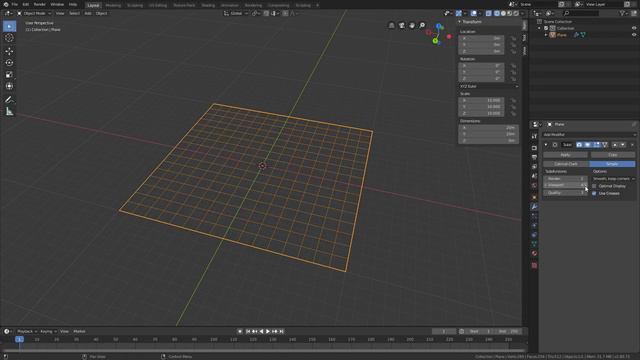
Task: Switch to wireframe viewport shading
Action: point(497,13)
